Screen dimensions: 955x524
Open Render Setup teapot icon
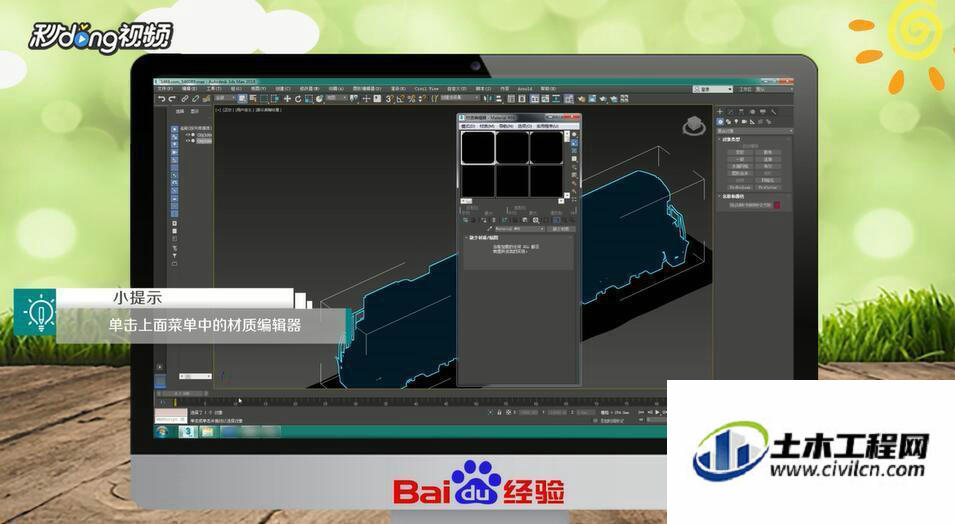tap(581, 99)
